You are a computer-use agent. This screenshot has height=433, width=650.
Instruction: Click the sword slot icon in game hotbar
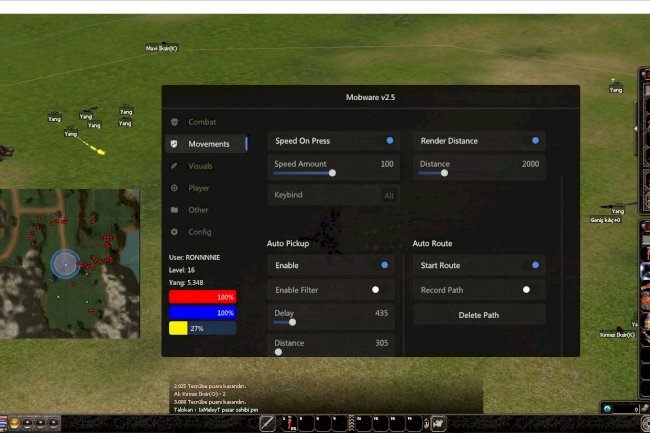(x=268, y=423)
